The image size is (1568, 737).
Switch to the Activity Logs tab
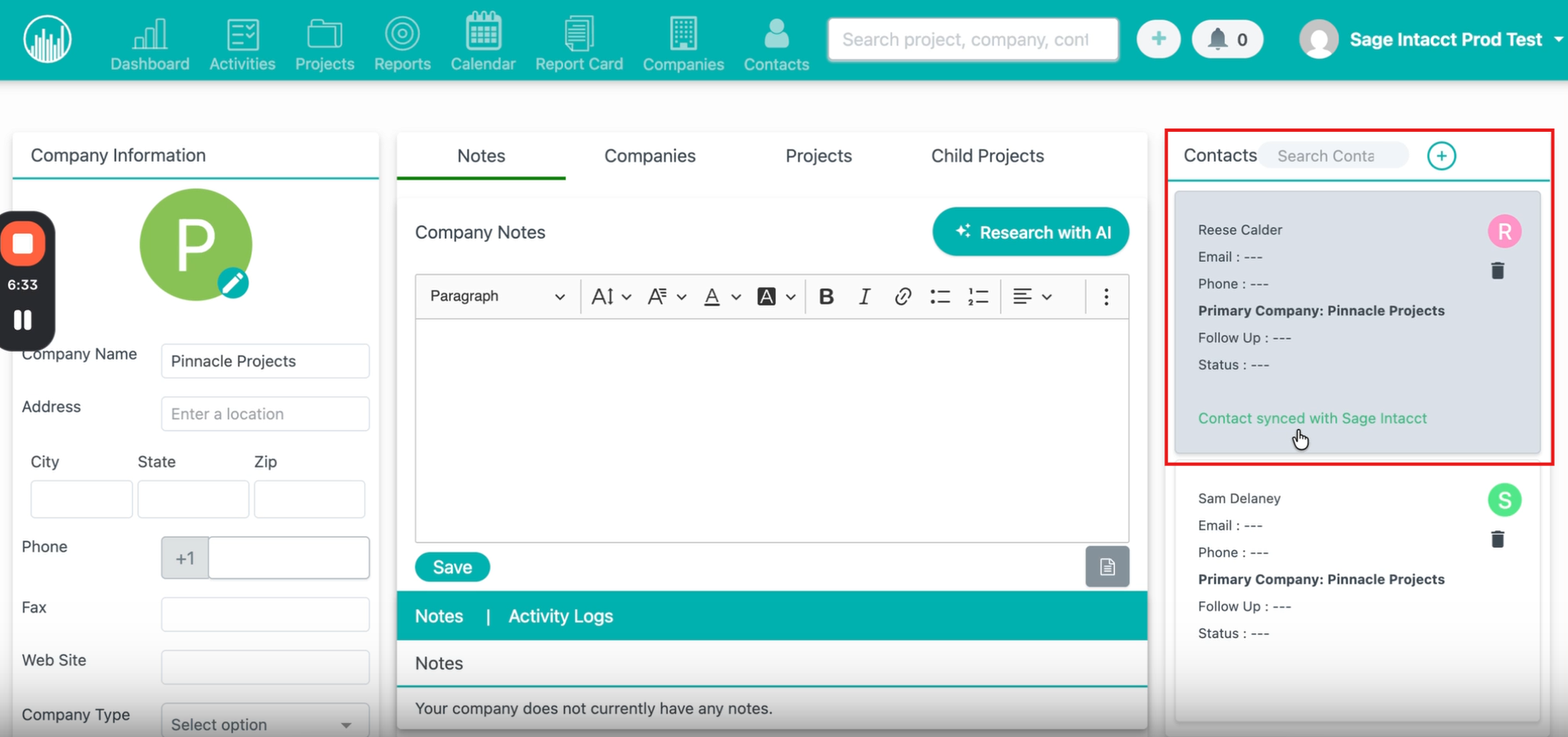coord(560,616)
